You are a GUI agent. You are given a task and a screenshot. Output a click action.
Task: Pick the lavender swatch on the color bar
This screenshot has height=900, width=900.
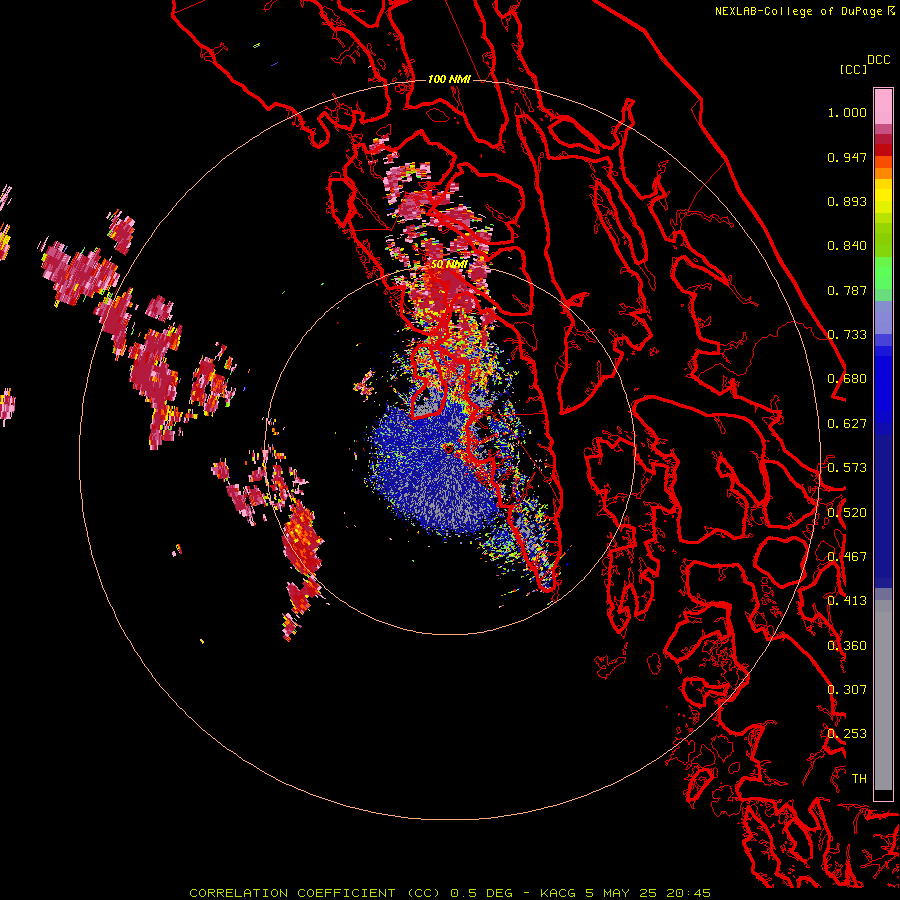[883, 317]
